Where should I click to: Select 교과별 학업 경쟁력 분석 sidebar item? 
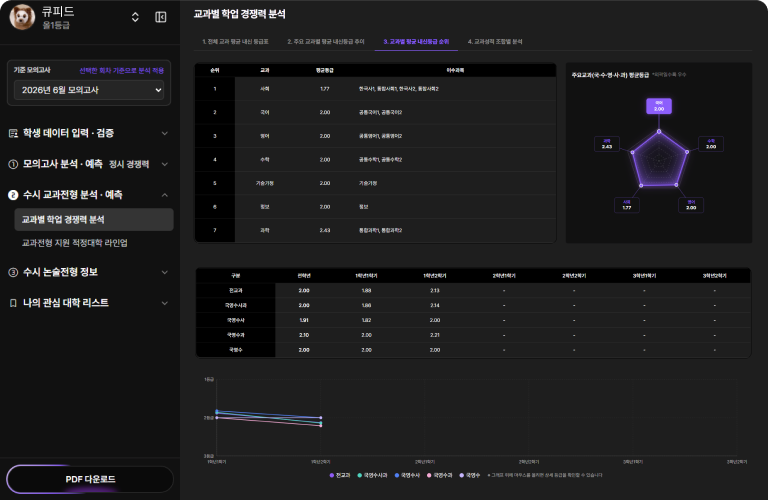94,219
